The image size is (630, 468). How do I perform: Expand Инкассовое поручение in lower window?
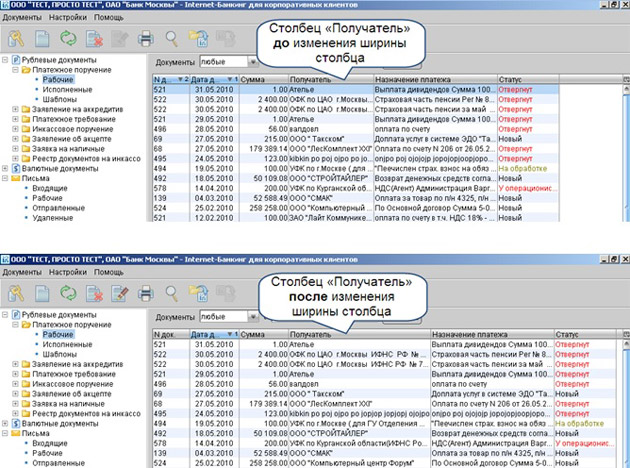(x=15, y=384)
